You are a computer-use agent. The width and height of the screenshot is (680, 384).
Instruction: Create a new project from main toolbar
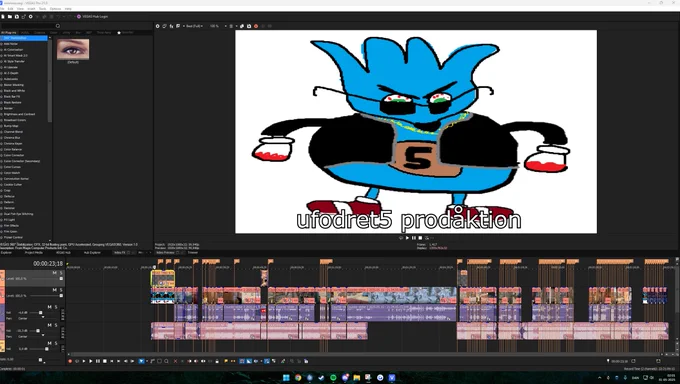[3, 16]
